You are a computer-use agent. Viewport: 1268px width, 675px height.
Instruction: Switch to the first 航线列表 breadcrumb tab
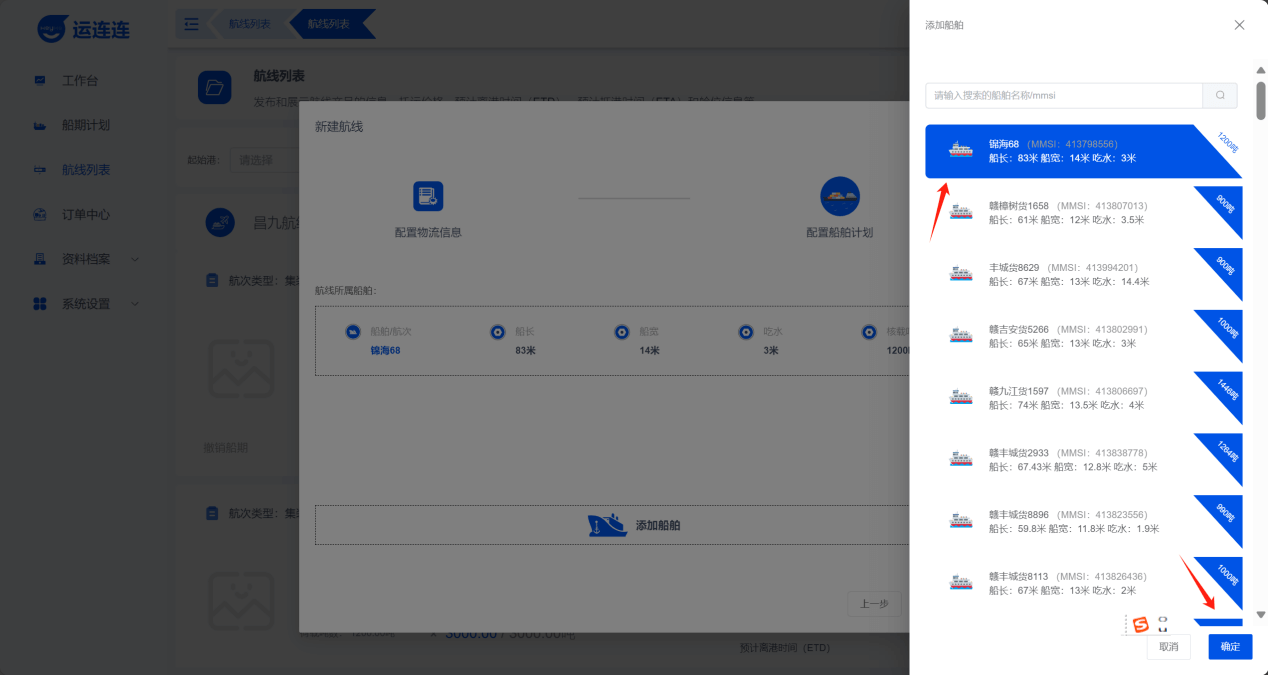pyautogui.click(x=246, y=24)
